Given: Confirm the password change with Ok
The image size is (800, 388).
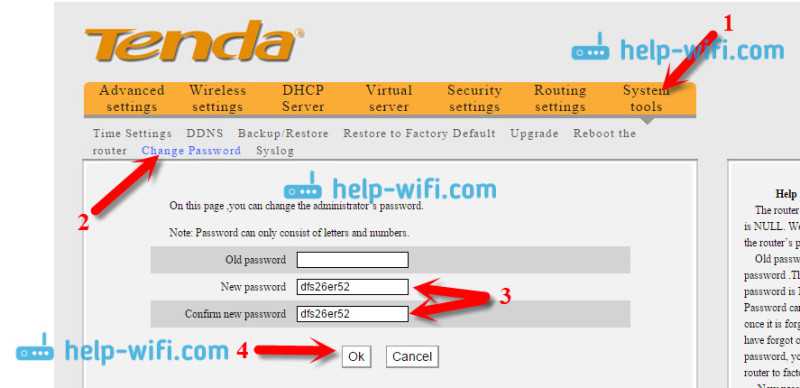Looking at the screenshot, I should click(356, 357).
